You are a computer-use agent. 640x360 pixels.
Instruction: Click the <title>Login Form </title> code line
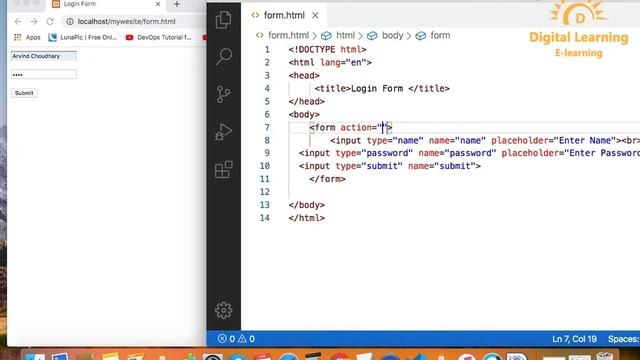coord(382,89)
